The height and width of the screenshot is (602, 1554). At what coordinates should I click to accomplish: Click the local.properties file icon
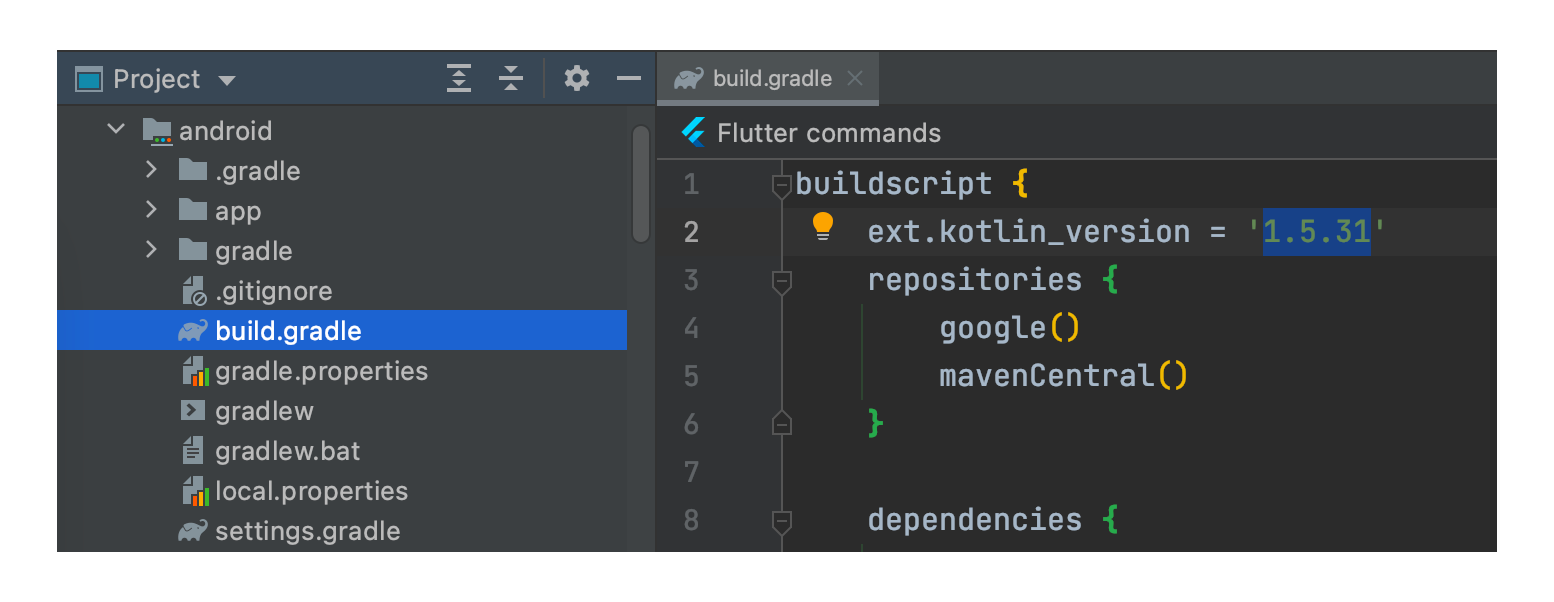194,491
